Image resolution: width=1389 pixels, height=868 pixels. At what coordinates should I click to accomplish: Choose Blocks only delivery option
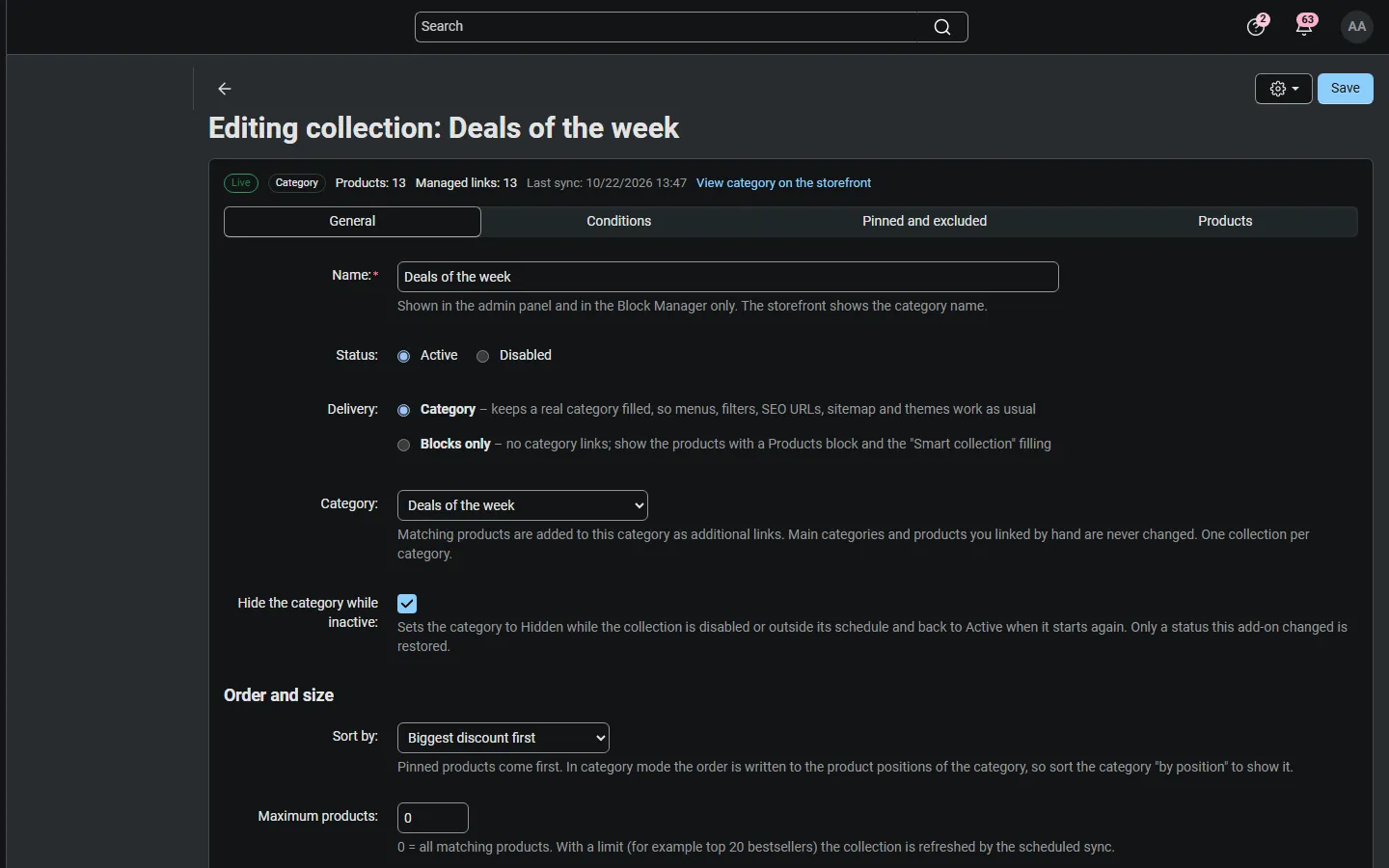[x=404, y=446]
